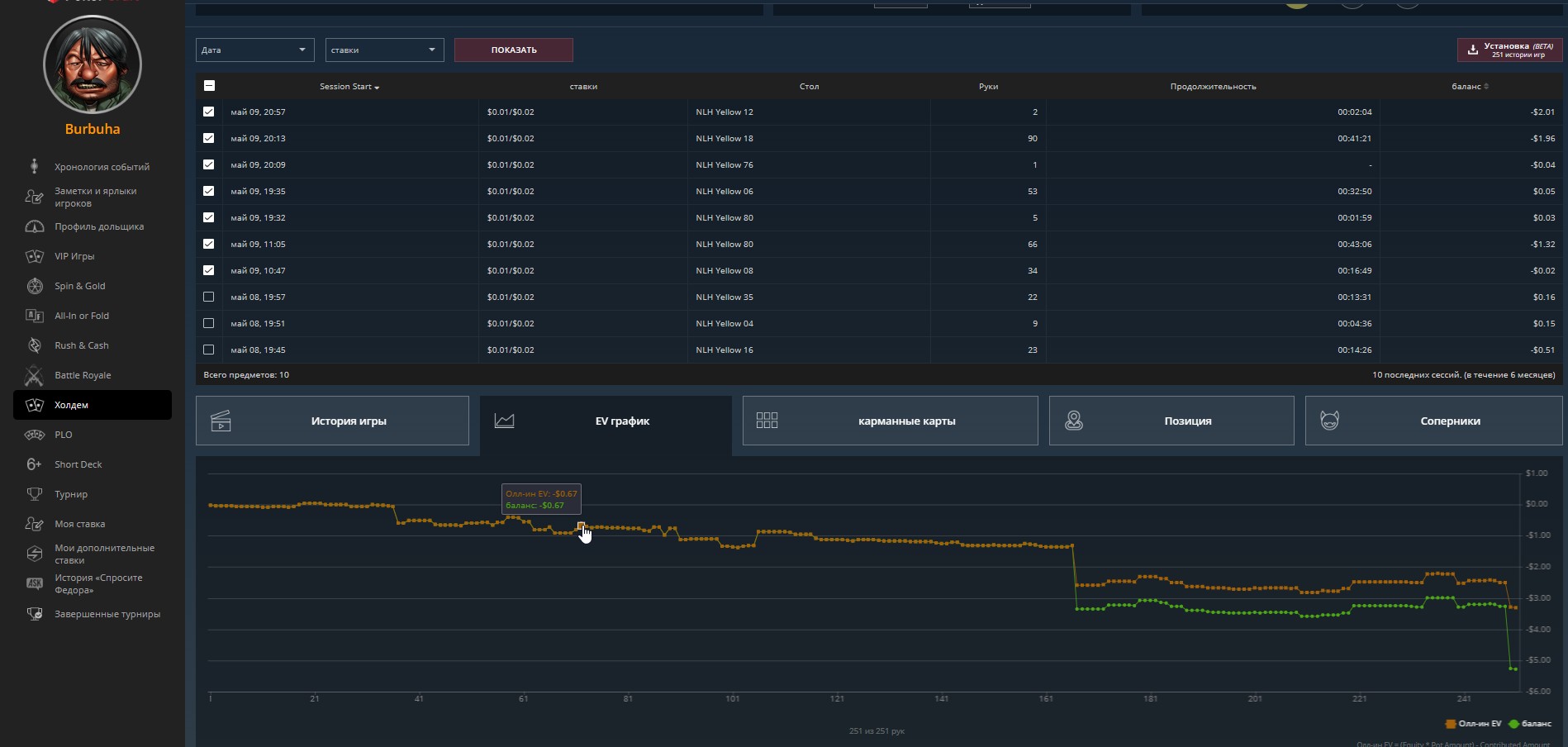Toggle the баланс green legend swatch
This screenshot has height=747, width=1568.
click(x=1513, y=724)
